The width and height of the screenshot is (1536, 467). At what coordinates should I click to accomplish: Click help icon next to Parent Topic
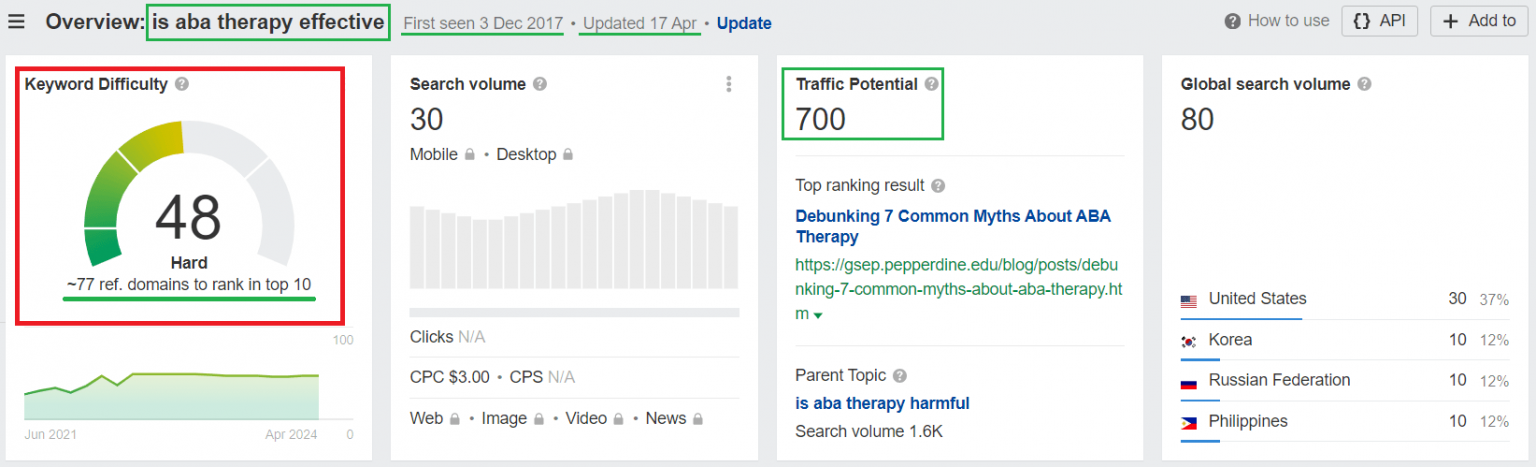[x=900, y=376]
